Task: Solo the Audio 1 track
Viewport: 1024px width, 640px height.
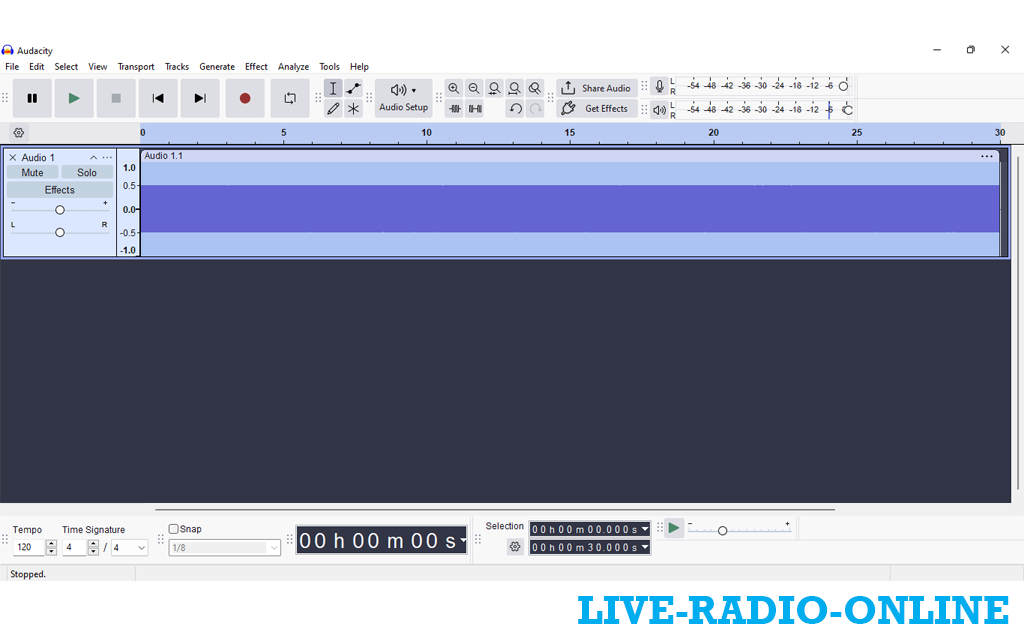Action: click(87, 172)
